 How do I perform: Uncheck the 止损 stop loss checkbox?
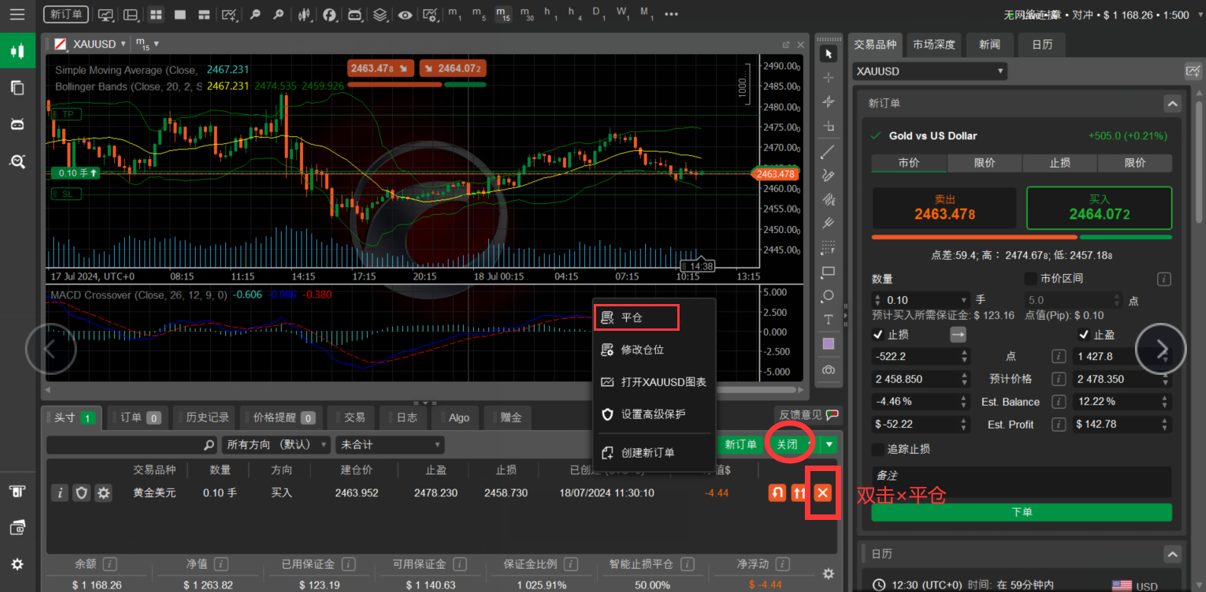[x=878, y=334]
